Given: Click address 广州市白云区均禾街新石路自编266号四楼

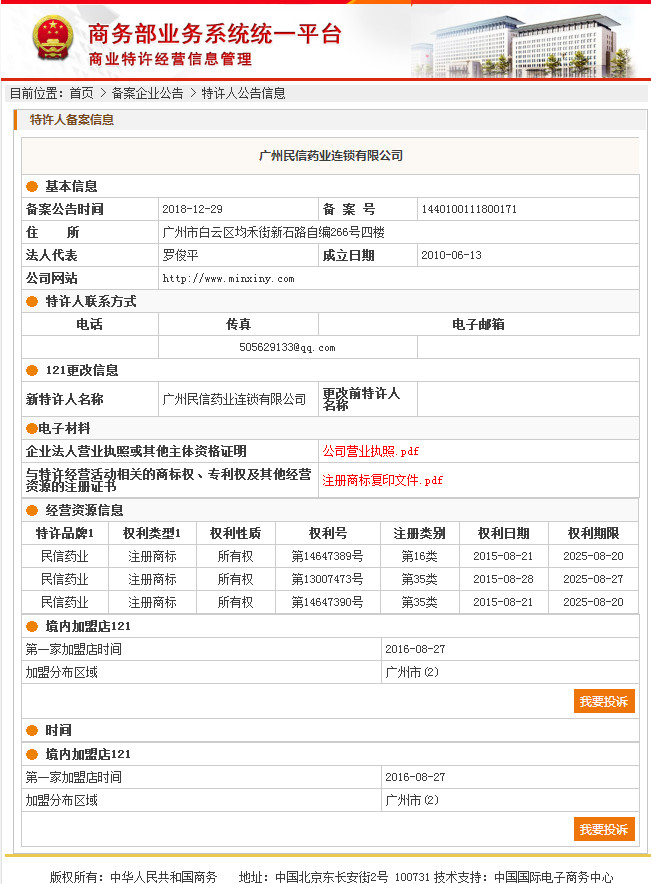Looking at the screenshot, I should tap(273, 232).
